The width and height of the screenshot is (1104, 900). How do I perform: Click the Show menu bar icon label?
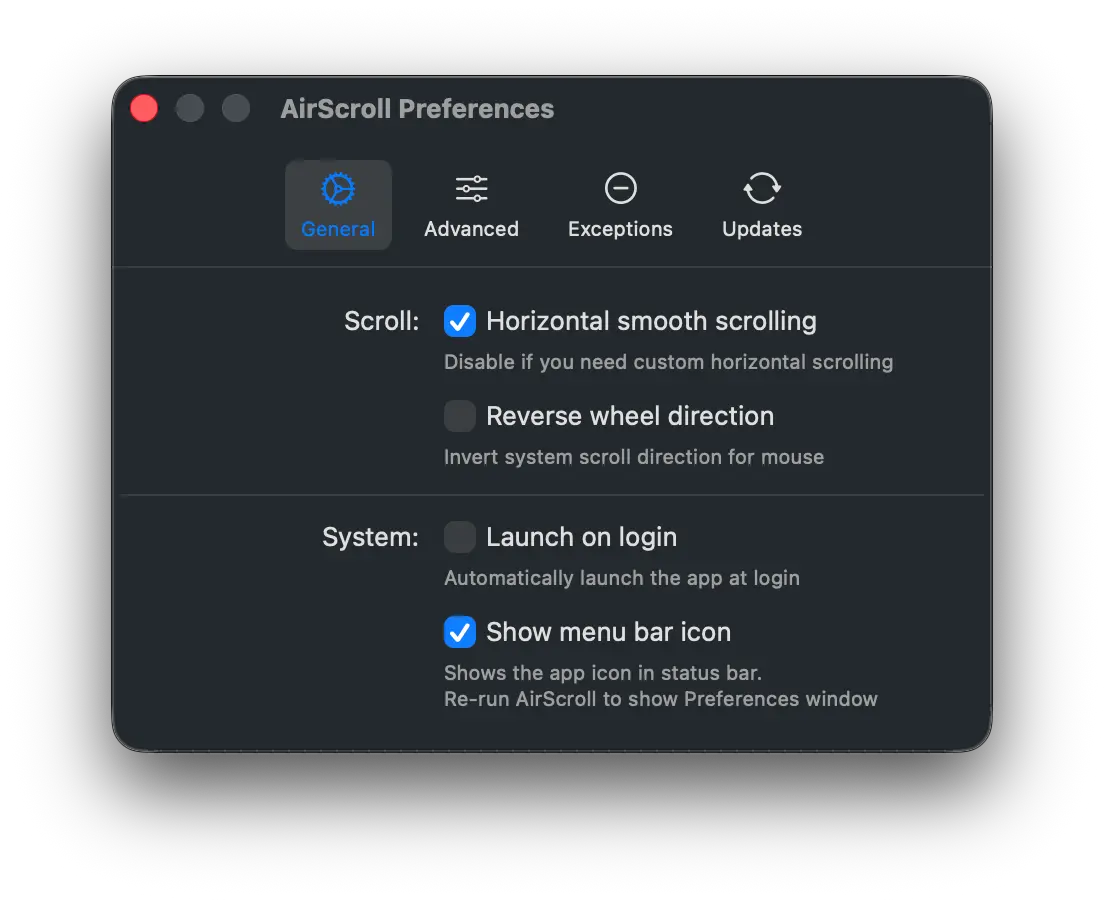point(608,632)
